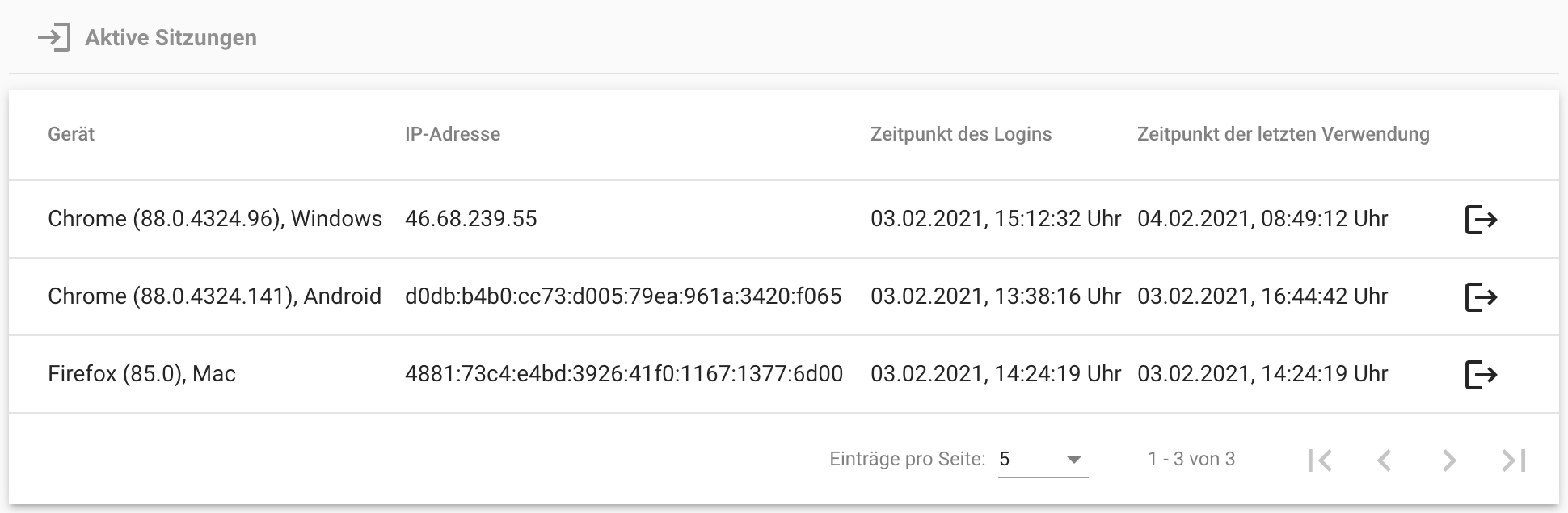
Task: Jump to the last page
Action: 1513,460
